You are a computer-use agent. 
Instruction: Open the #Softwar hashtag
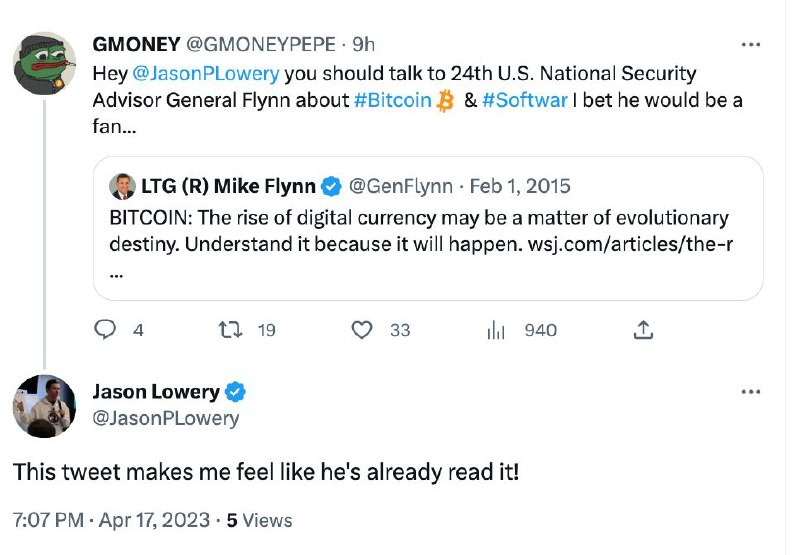click(524, 100)
